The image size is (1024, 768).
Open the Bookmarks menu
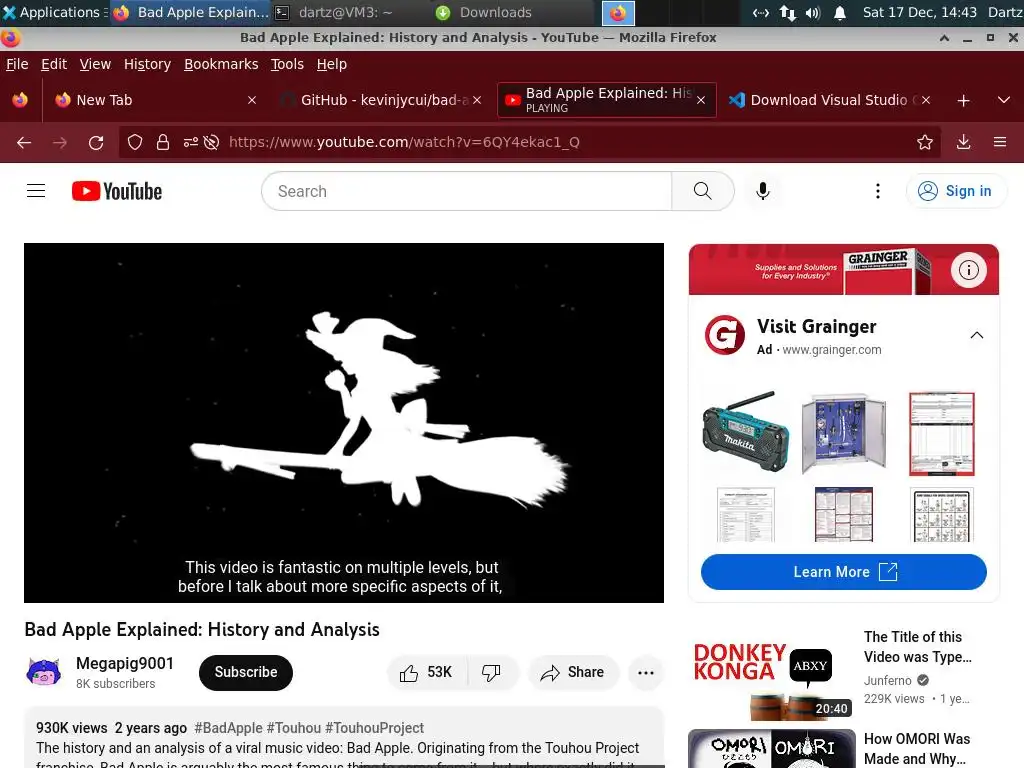click(x=221, y=64)
